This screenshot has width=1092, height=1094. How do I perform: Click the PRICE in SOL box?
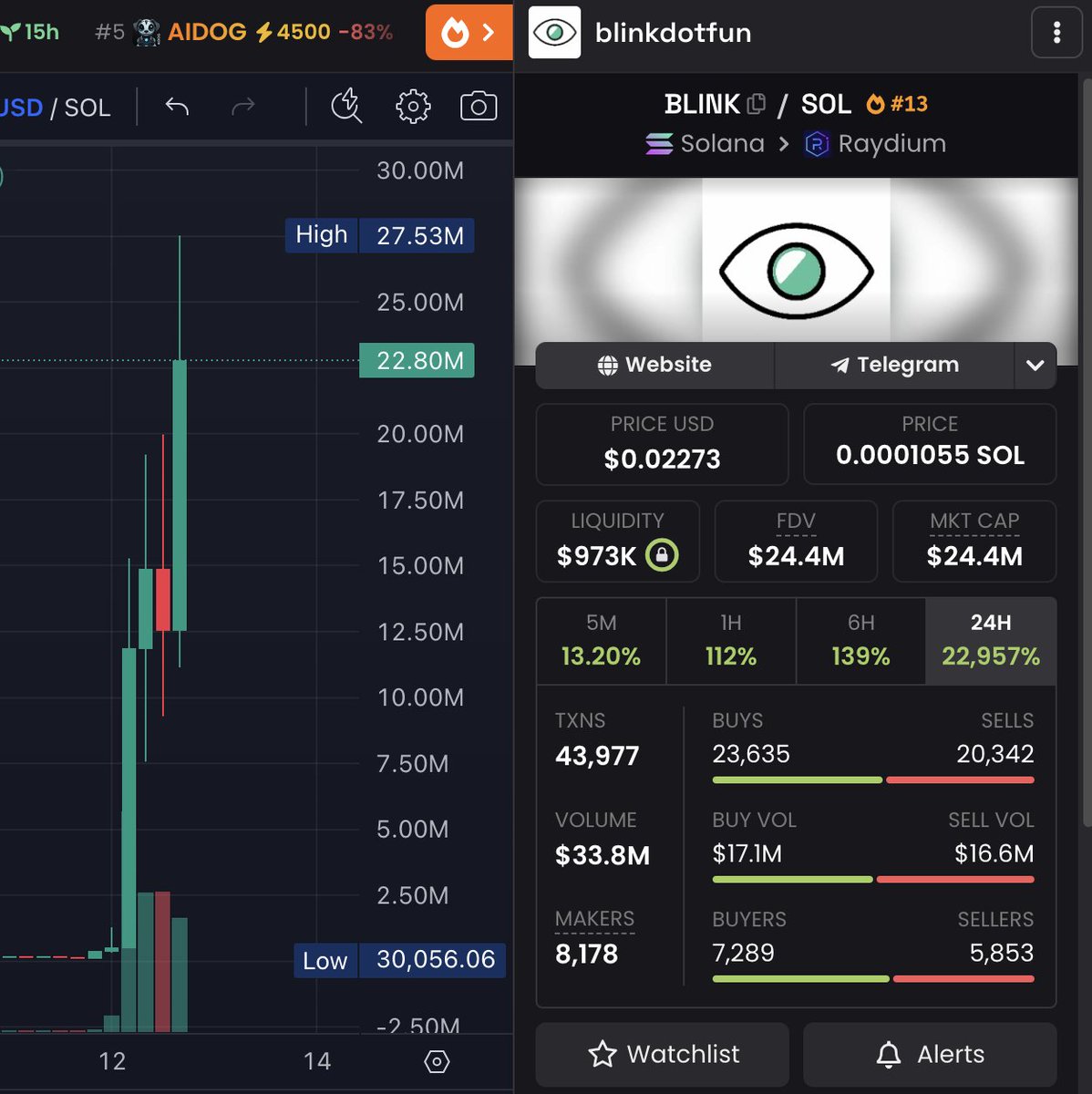tap(930, 444)
